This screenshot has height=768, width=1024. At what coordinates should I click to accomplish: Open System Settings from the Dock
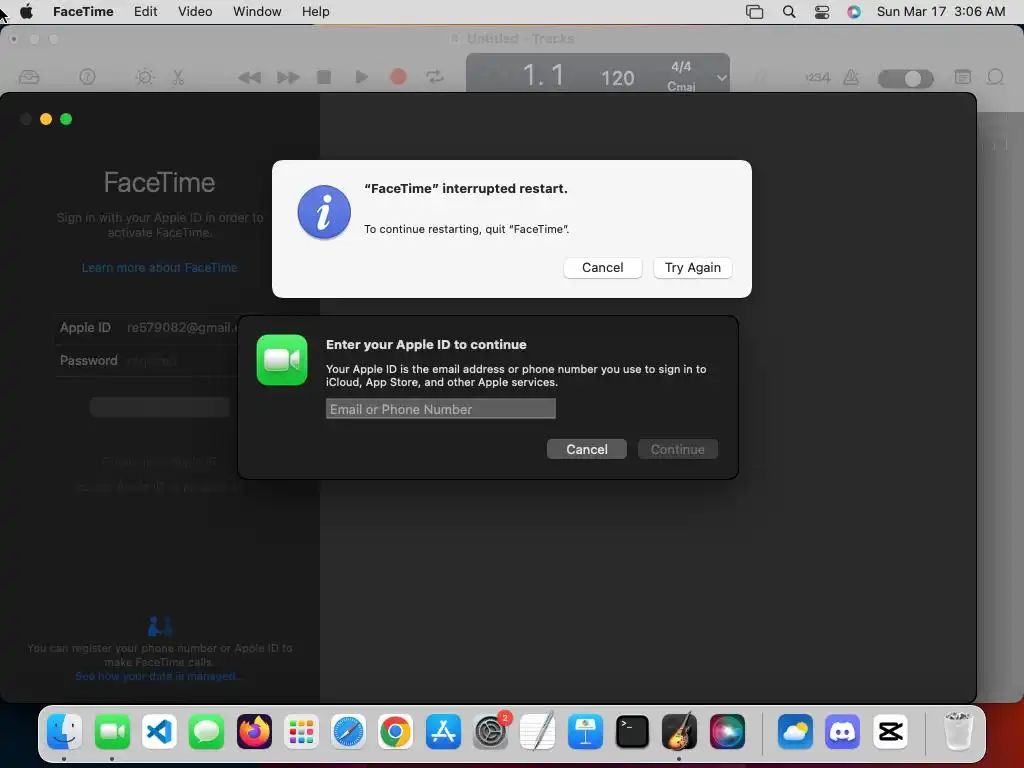click(x=490, y=731)
